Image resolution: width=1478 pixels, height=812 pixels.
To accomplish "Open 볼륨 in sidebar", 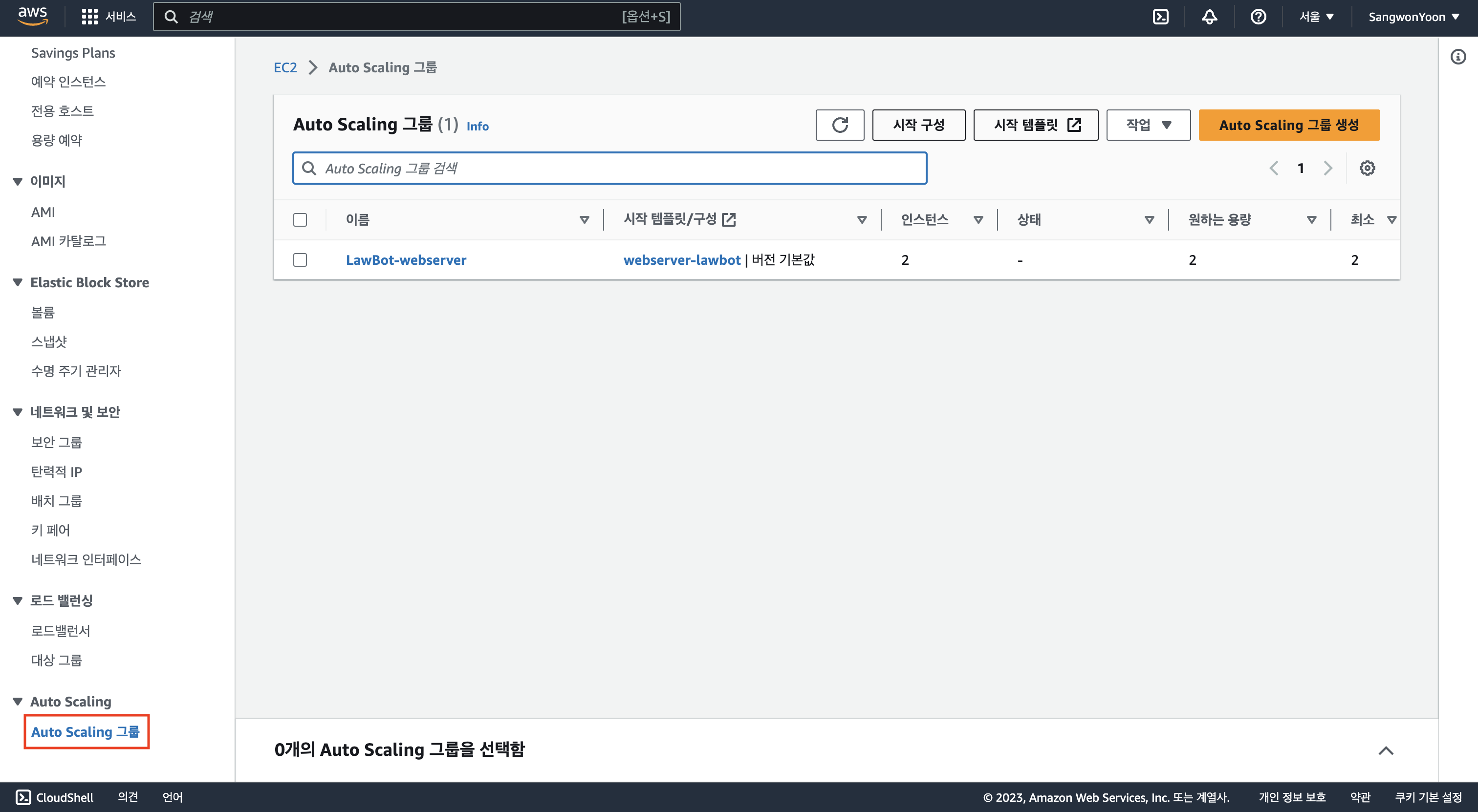I will (43, 313).
